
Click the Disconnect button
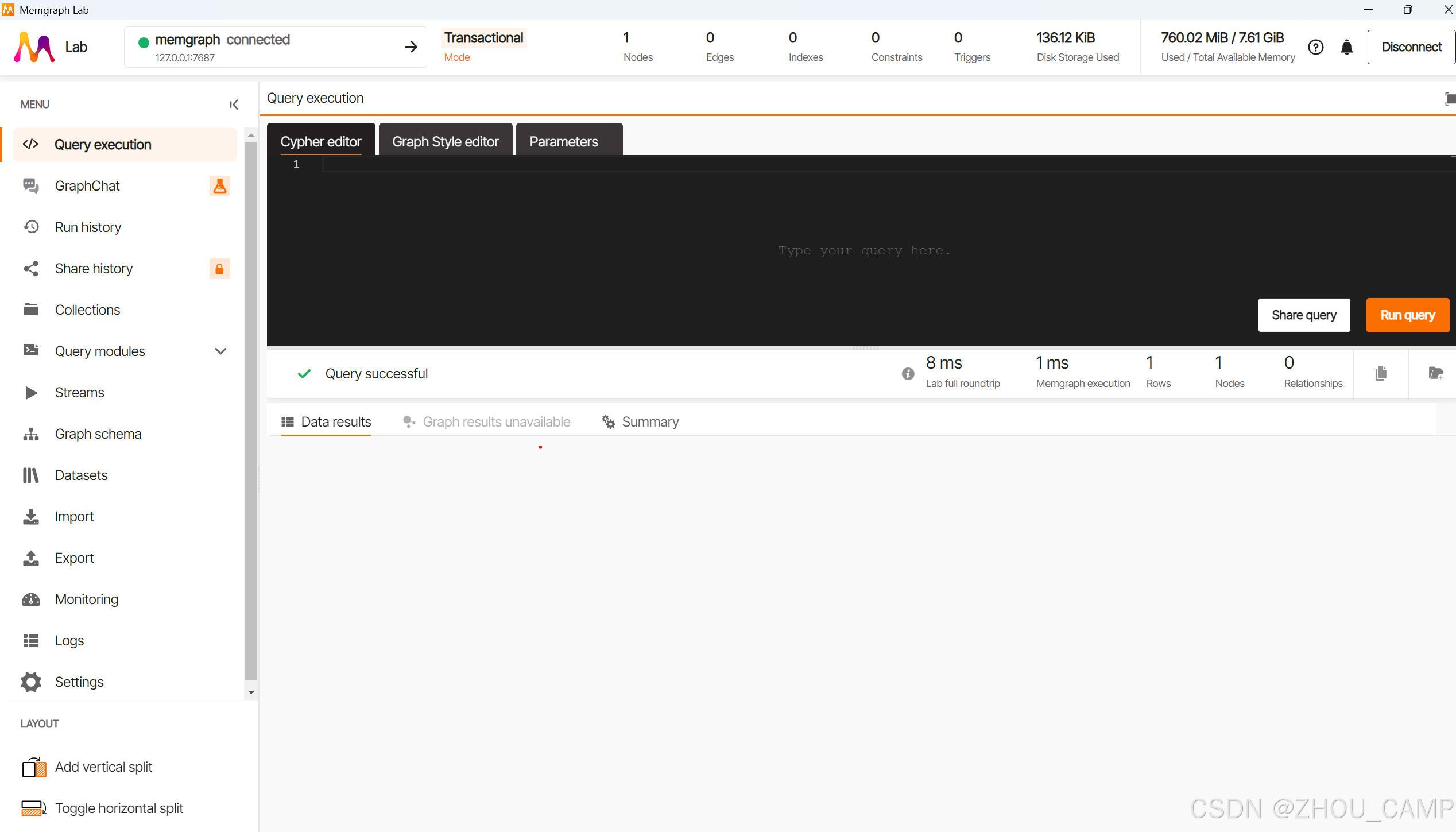pos(1411,47)
